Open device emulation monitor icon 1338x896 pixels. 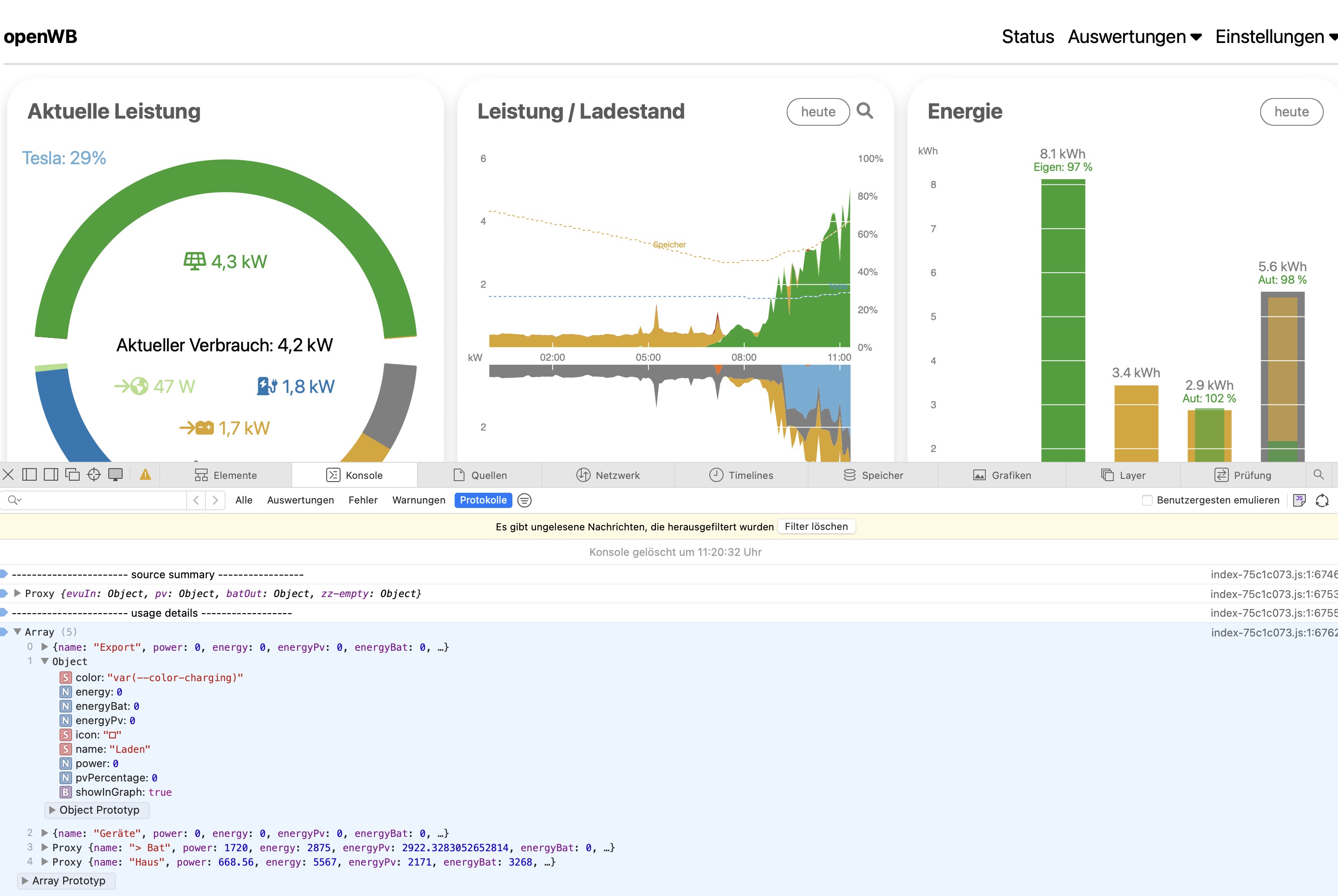pos(115,474)
